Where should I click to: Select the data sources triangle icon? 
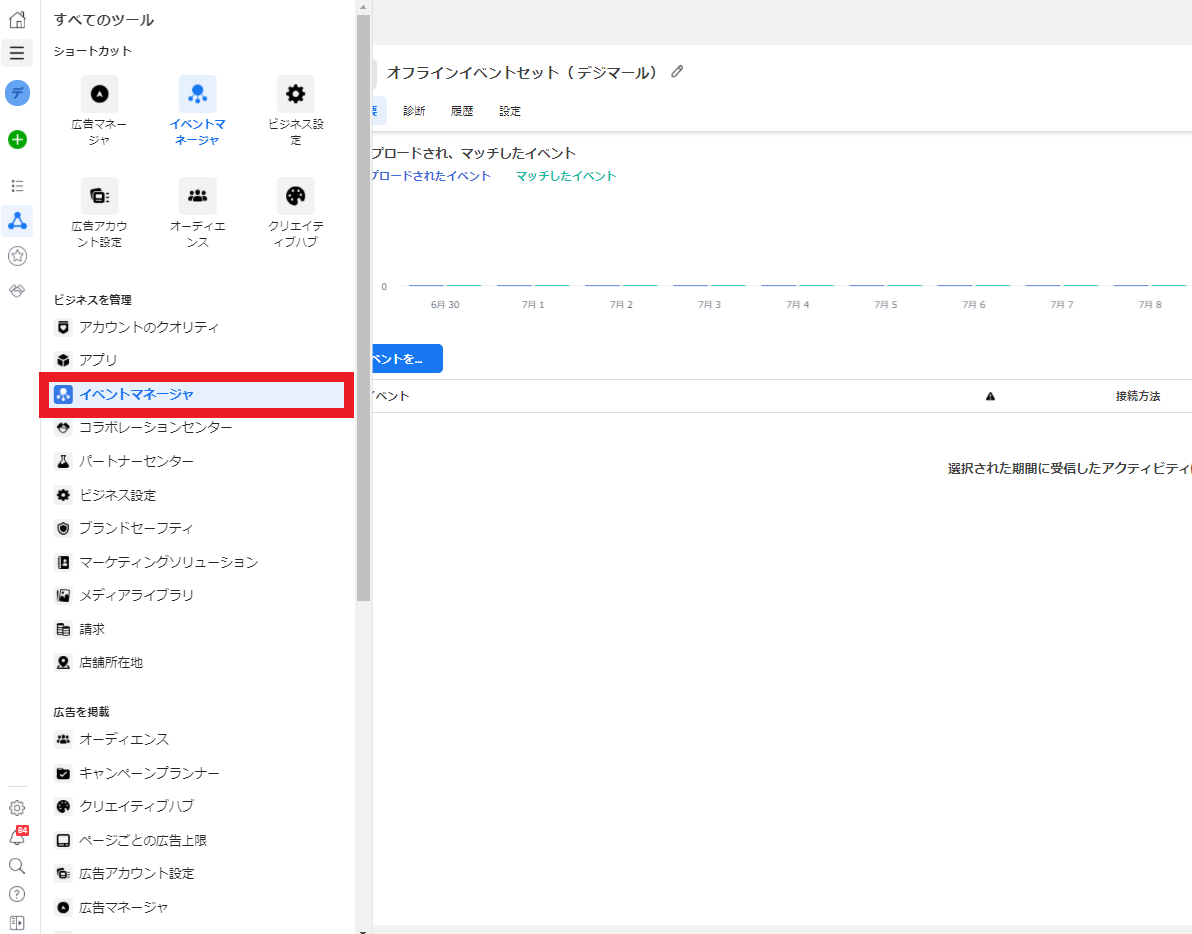tap(17, 221)
